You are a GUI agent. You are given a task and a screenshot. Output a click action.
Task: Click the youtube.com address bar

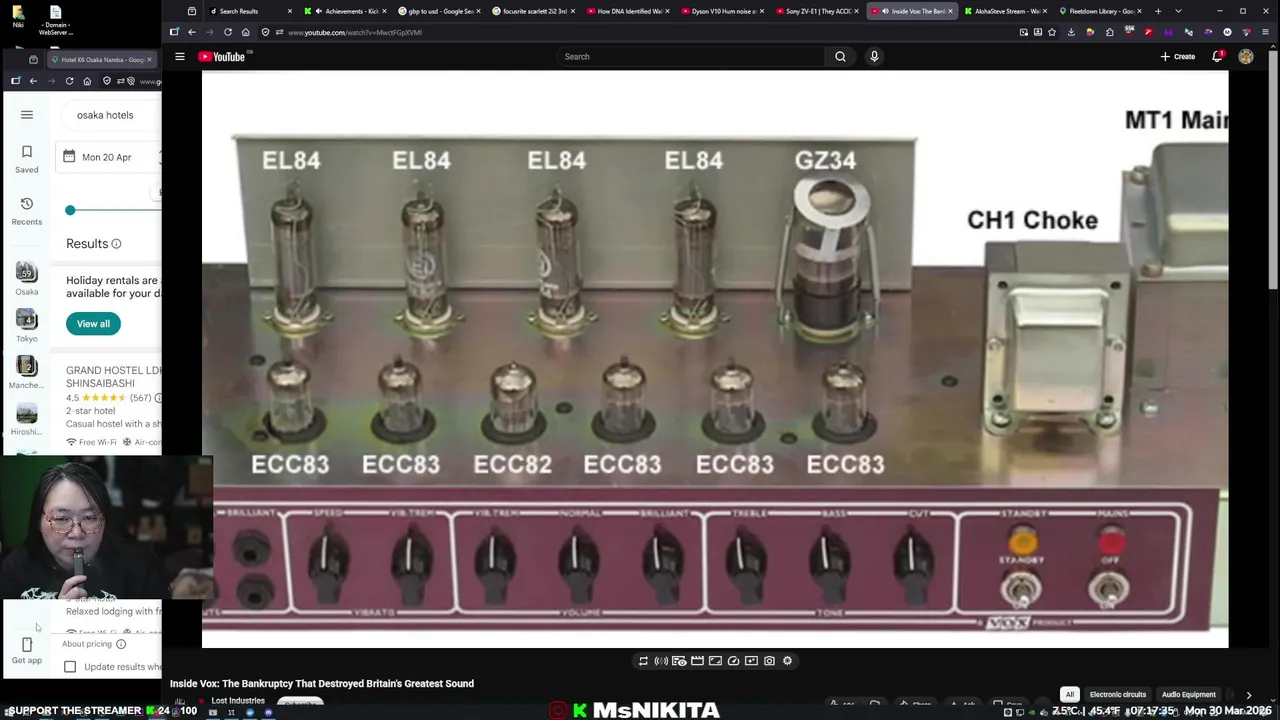(640, 32)
